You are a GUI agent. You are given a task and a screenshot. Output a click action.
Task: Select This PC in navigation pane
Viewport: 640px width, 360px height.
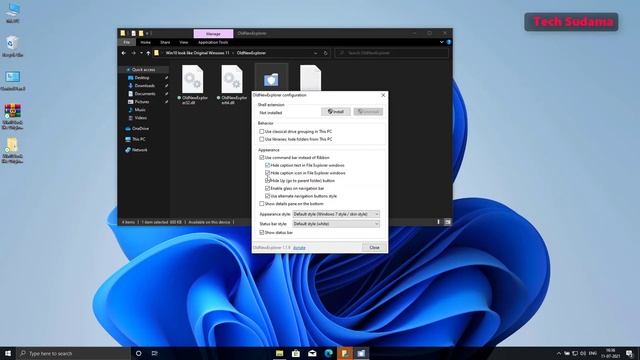click(x=138, y=139)
